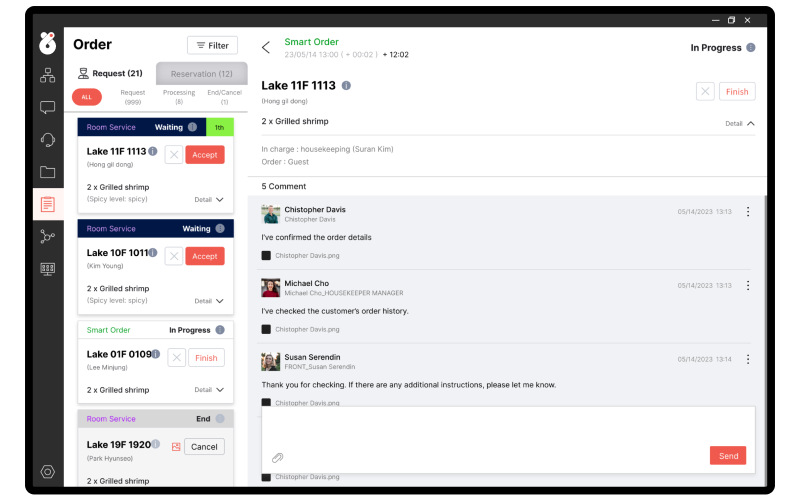The image size is (800, 500).
Task: Click image icon on Lake 19F 1920 card
Action: pos(176,447)
